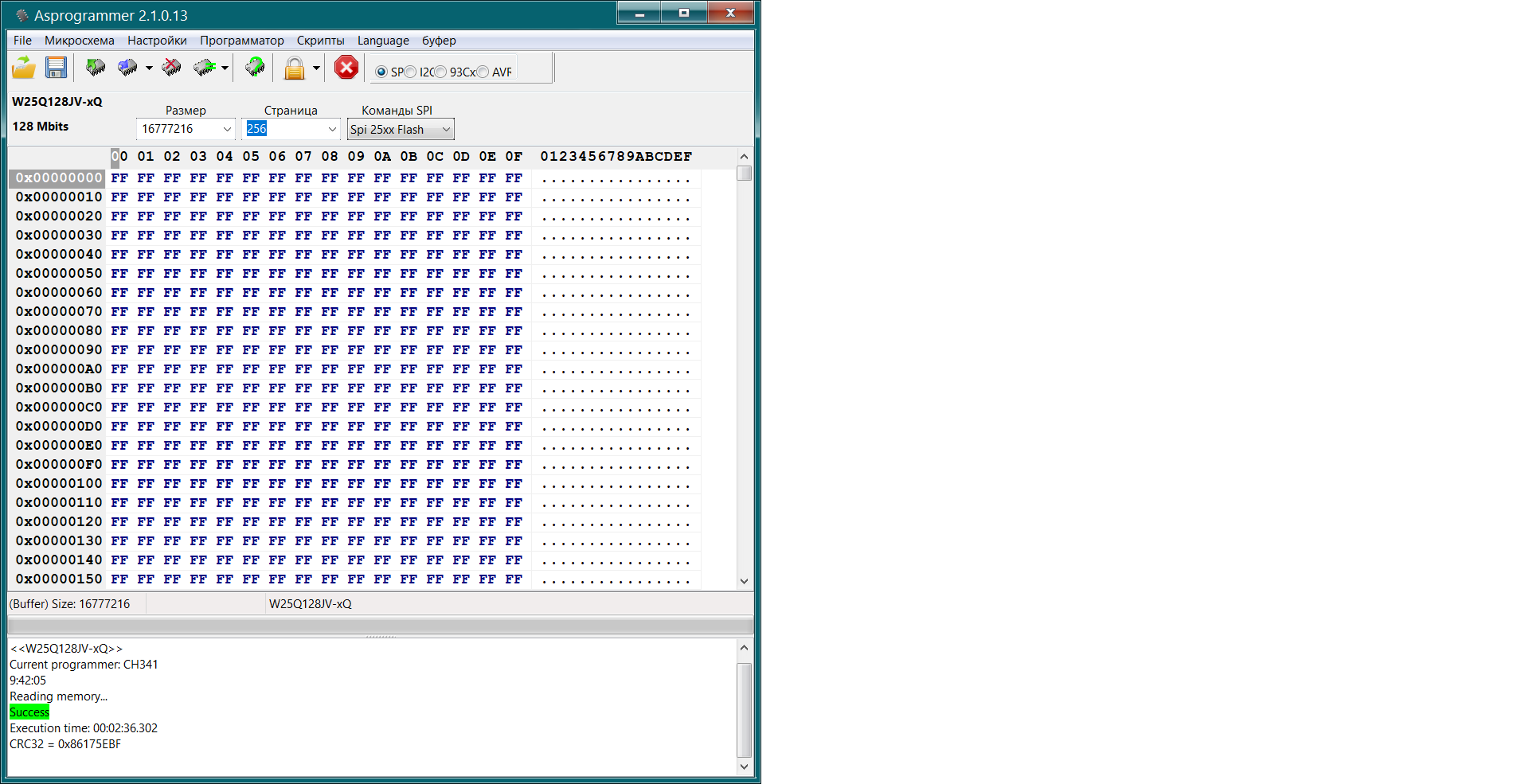The height and width of the screenshot is (784, 1521).
Task: Click the splitter grip between hex and log
Action: point(381,637)
